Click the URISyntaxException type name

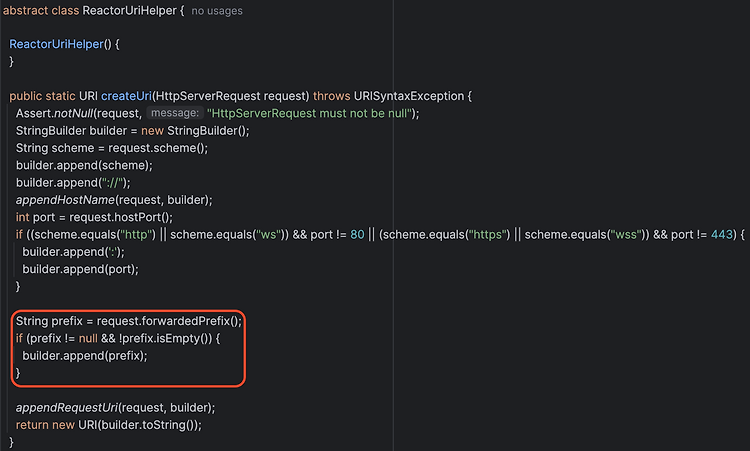(x=409, y=96)
